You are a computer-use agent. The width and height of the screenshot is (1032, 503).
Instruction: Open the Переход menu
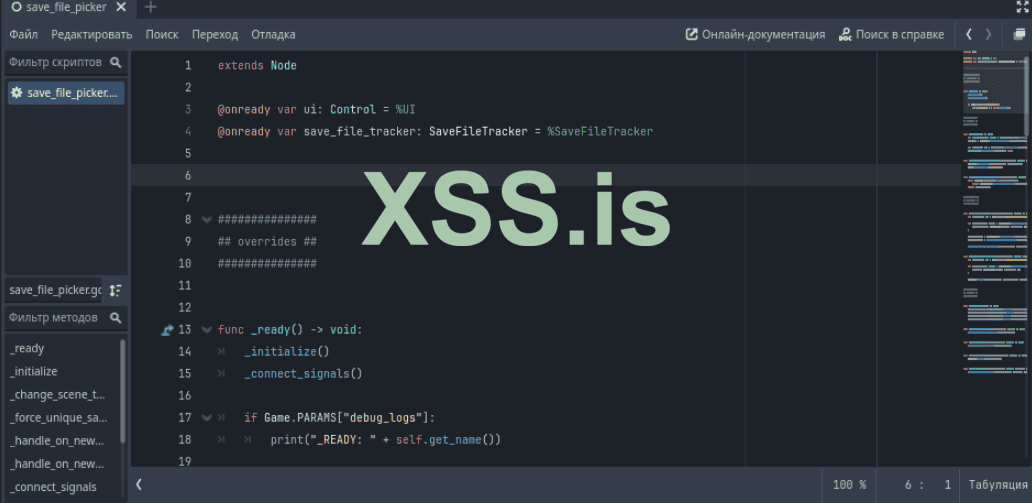point(215,34)
